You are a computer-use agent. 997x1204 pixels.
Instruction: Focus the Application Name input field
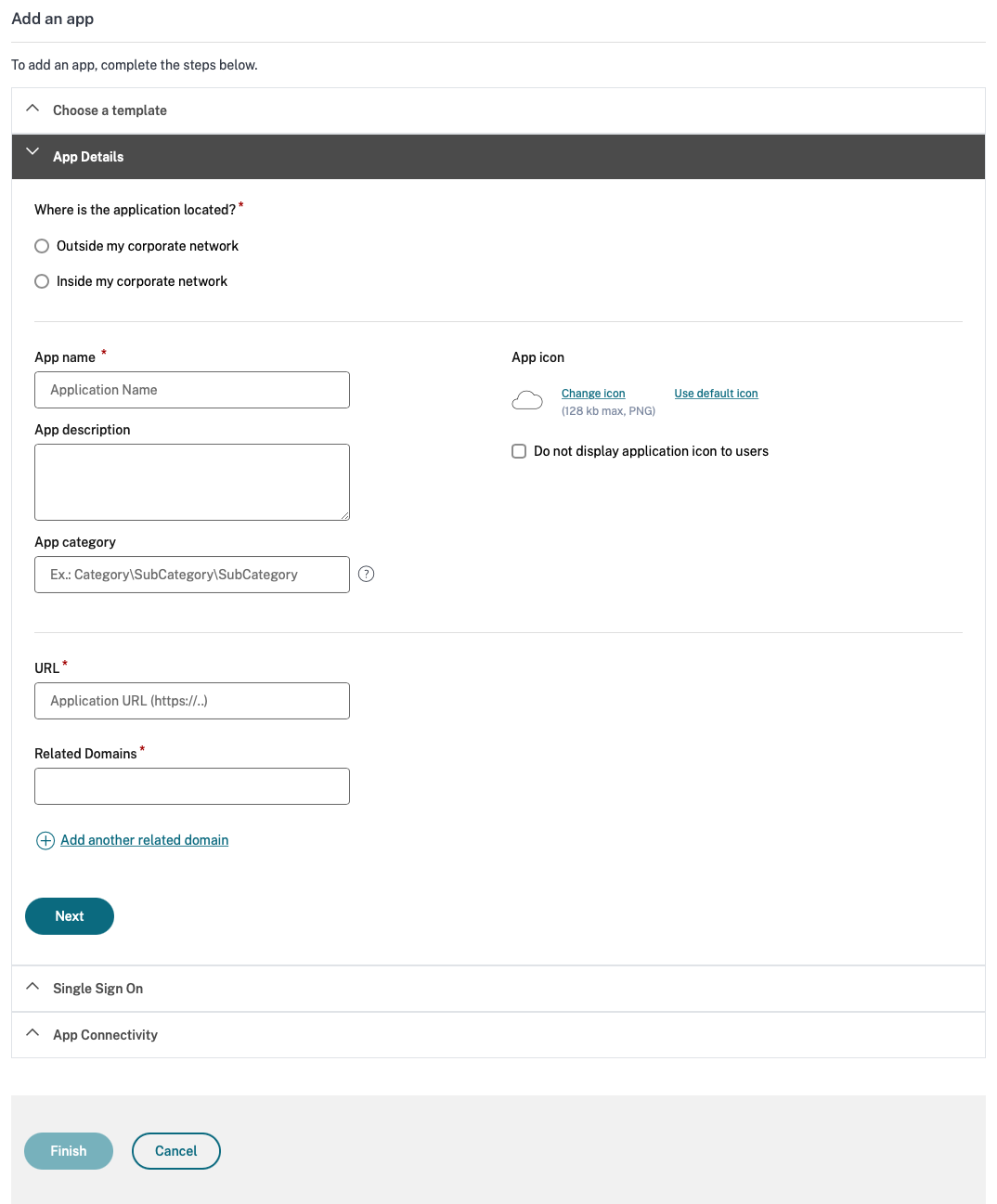point(192,390)
